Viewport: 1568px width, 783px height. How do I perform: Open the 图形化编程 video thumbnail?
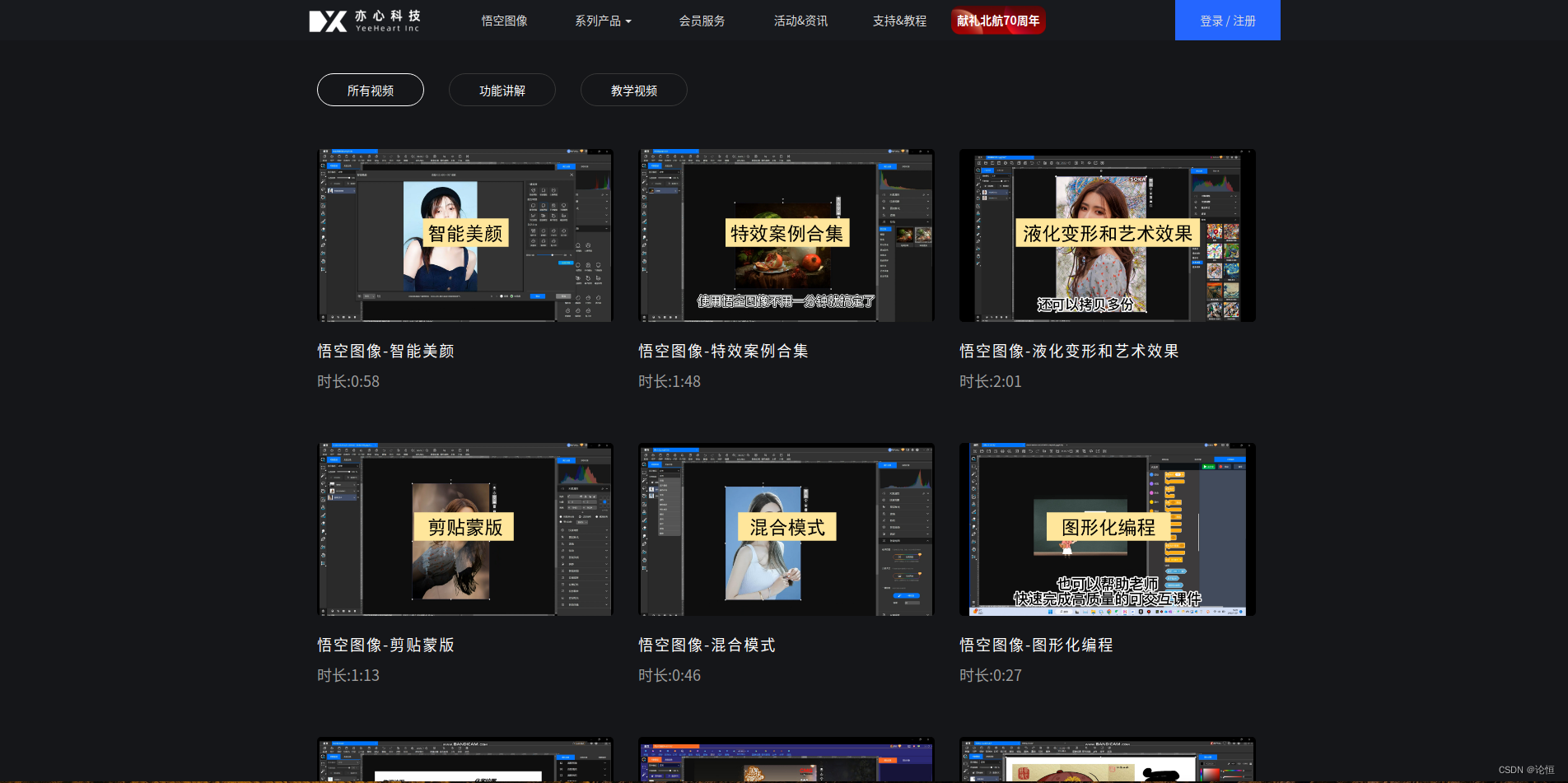[x=1108, y=529]
